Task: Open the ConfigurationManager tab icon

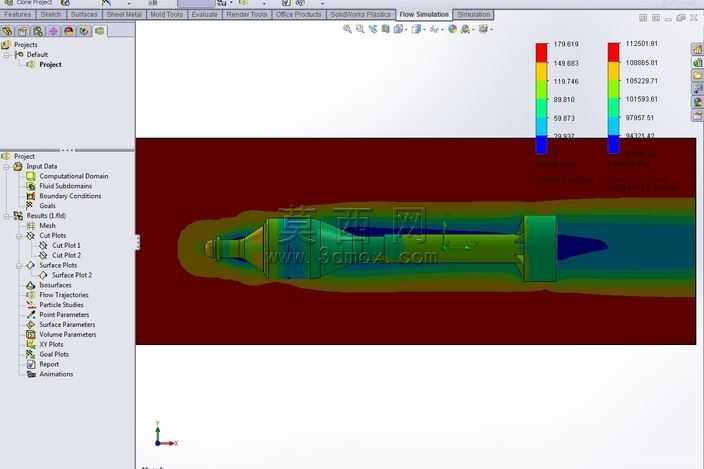Action: click(x=38, y=31)
